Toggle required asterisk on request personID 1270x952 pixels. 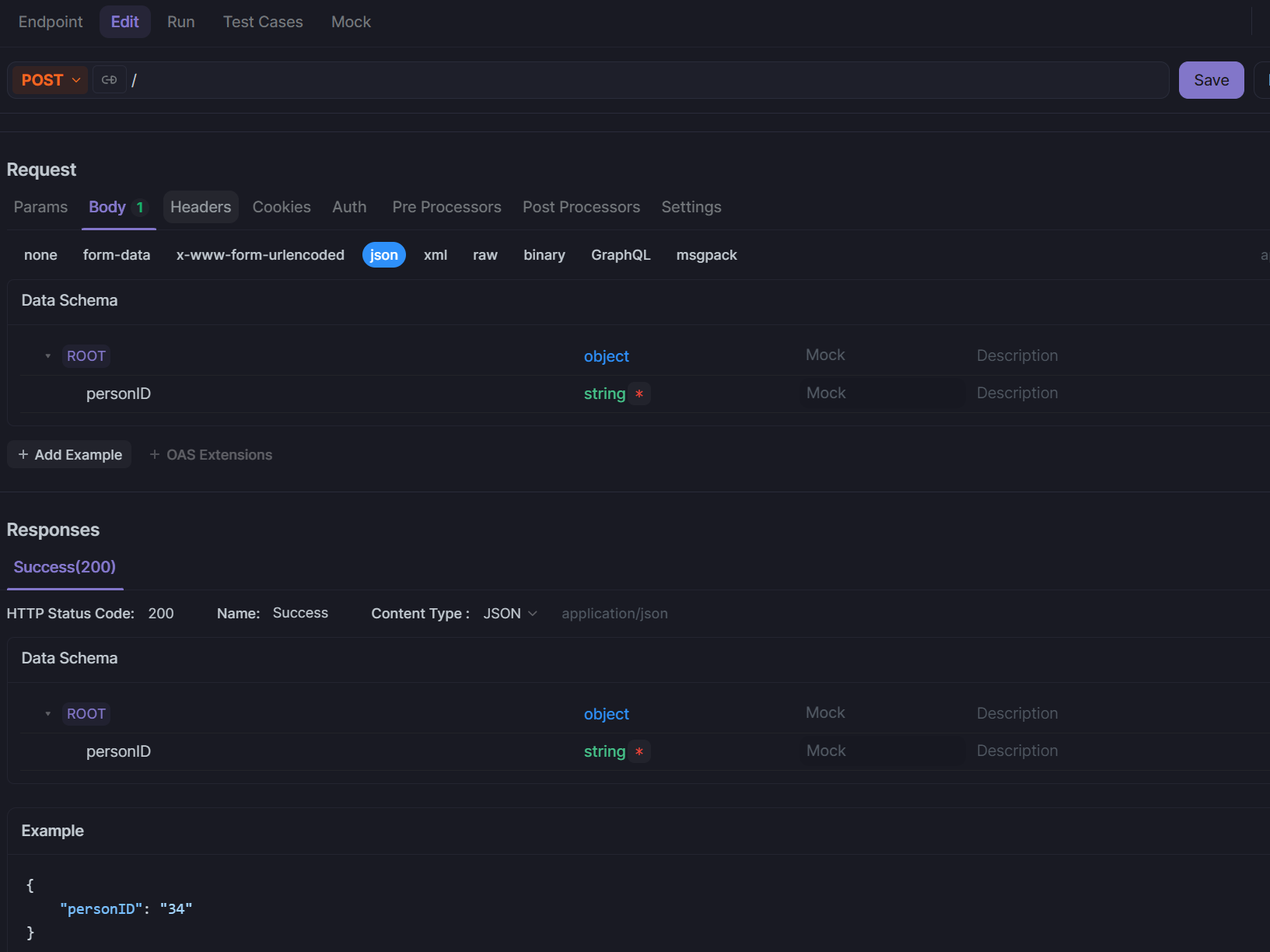click(639, 394)
